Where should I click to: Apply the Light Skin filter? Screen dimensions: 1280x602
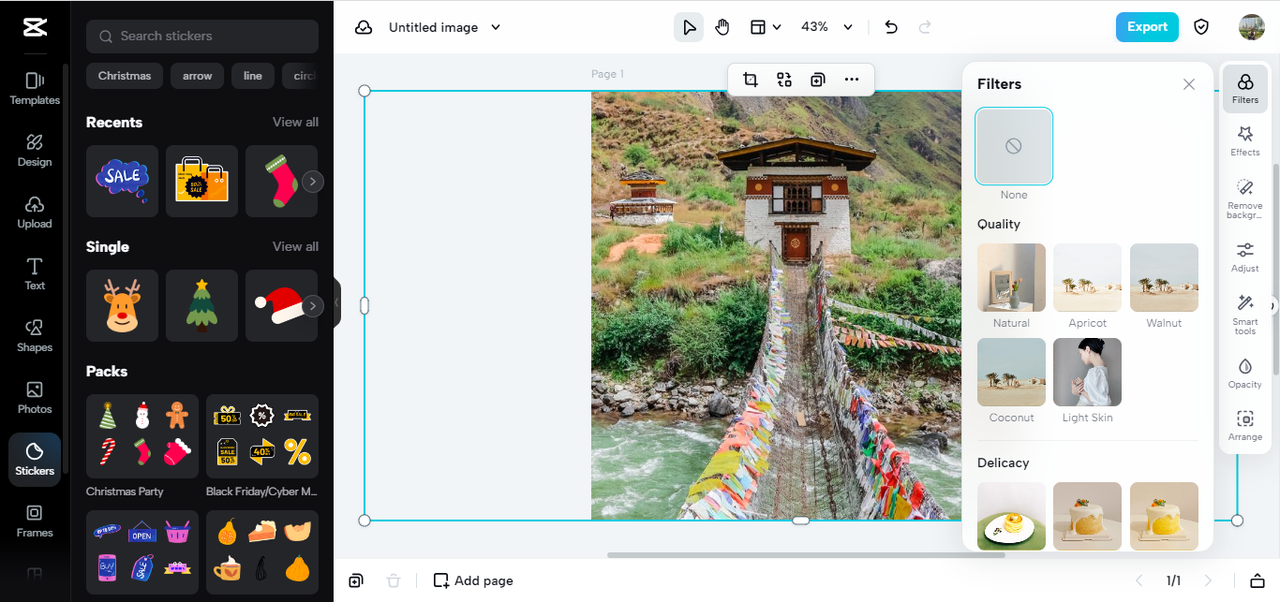(1087, 372)
